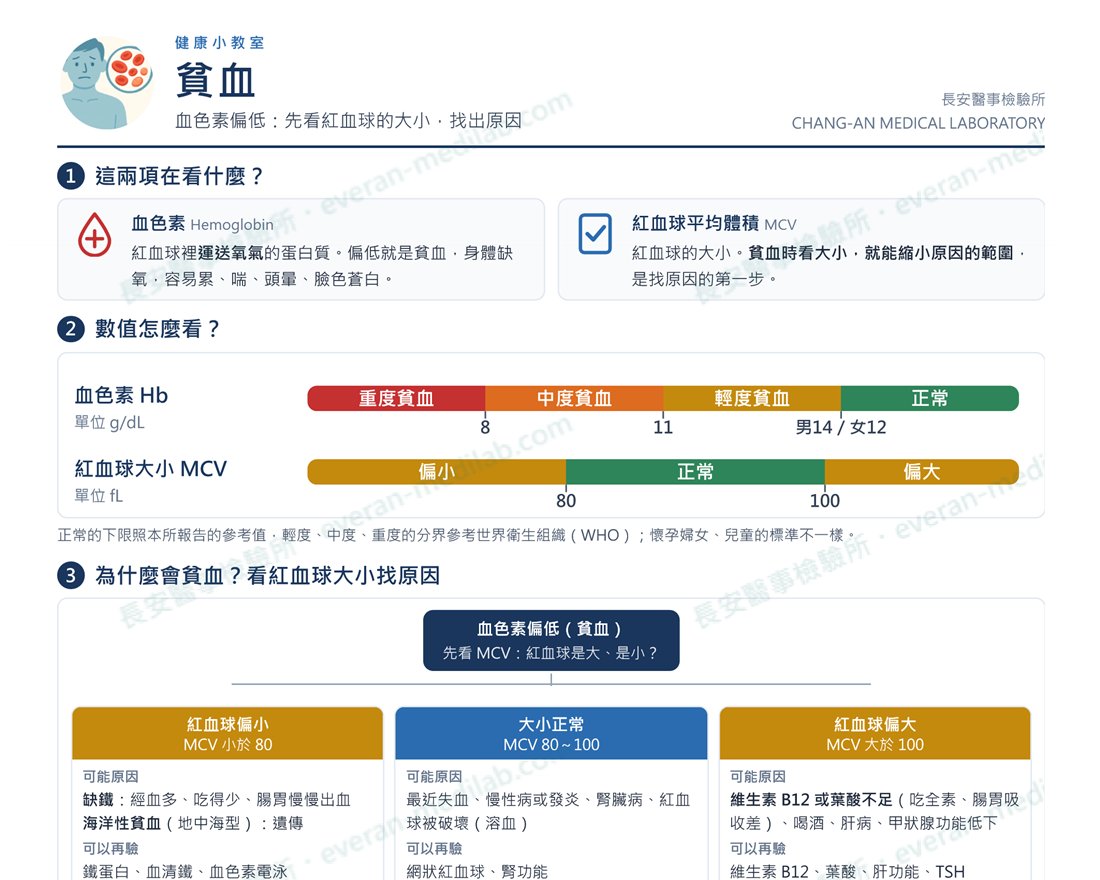
Task: Click the Hb threshold value 11
Action: [663, 427]
